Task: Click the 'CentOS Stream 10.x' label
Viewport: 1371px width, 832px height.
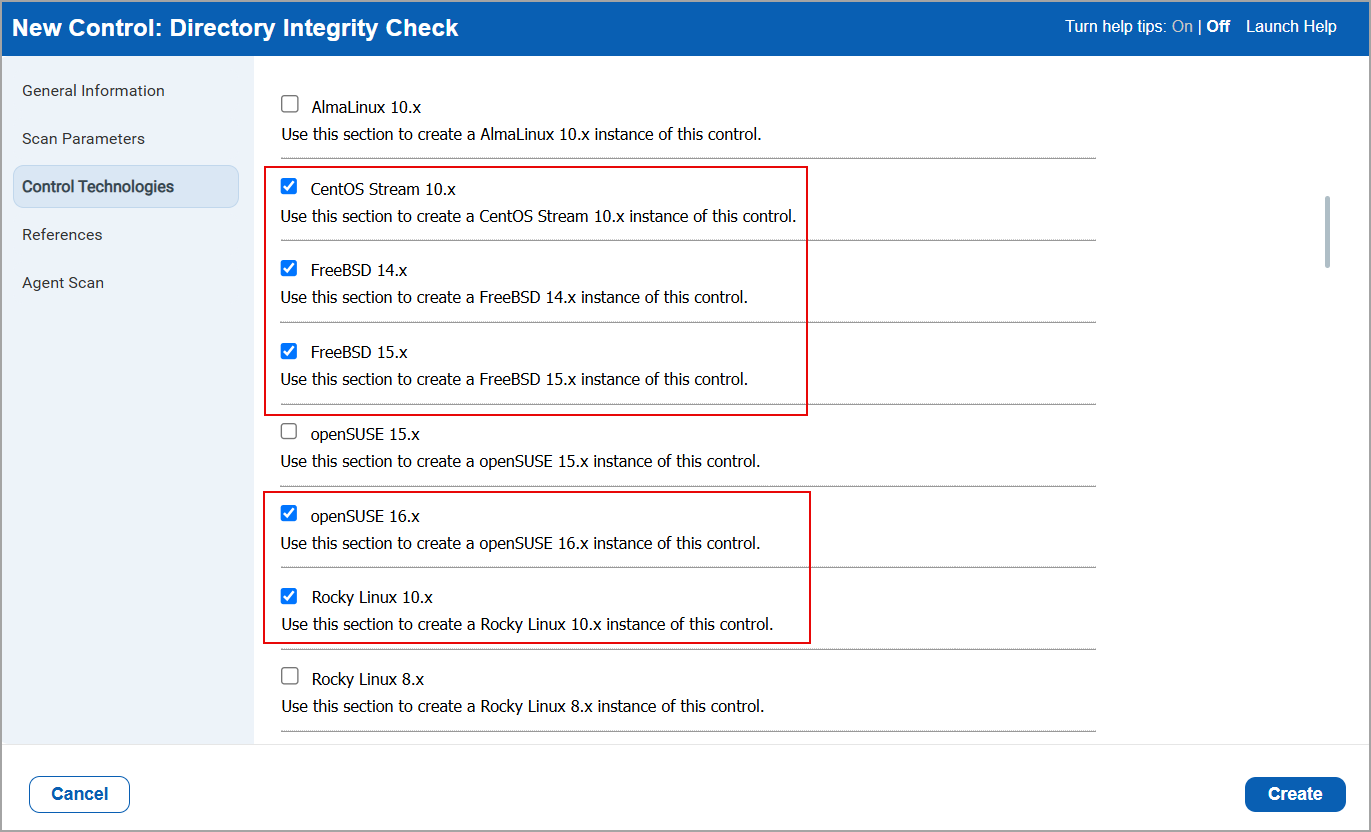Action: (x=383, y=189)
